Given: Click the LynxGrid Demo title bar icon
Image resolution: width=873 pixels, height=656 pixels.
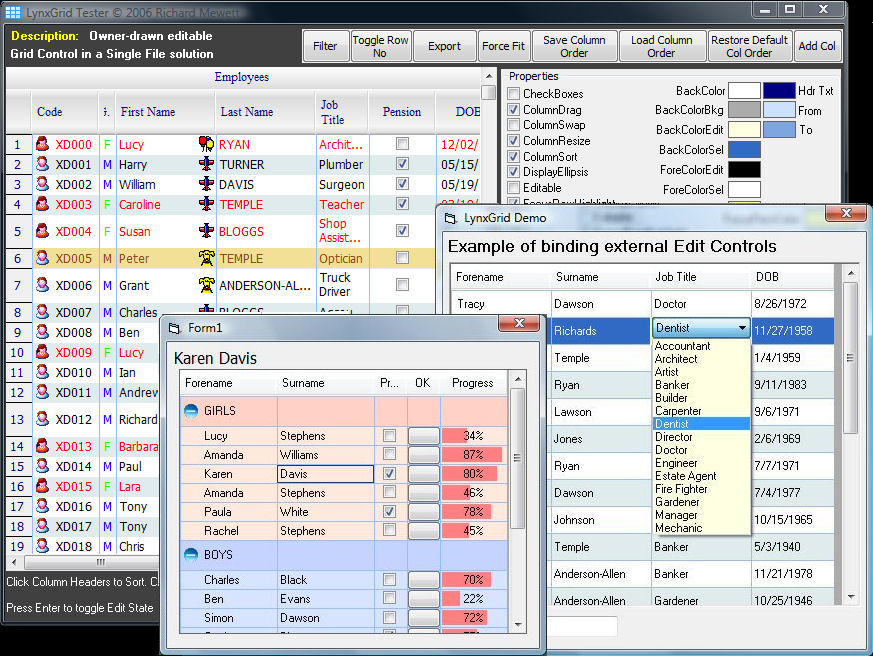Looking at the screenshot, I should 450,217.
